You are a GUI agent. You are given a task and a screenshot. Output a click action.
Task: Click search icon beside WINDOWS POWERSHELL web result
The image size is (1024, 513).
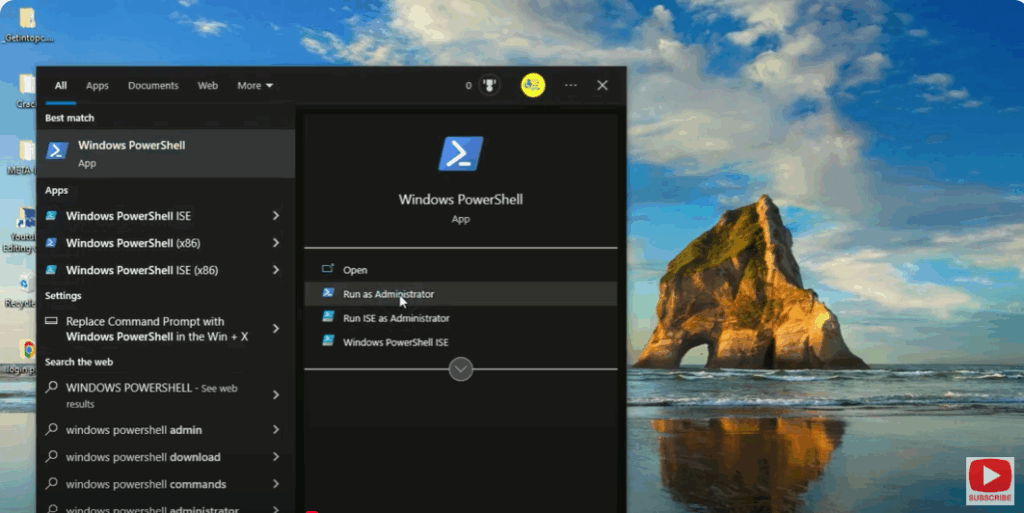(x=51, y=387)
